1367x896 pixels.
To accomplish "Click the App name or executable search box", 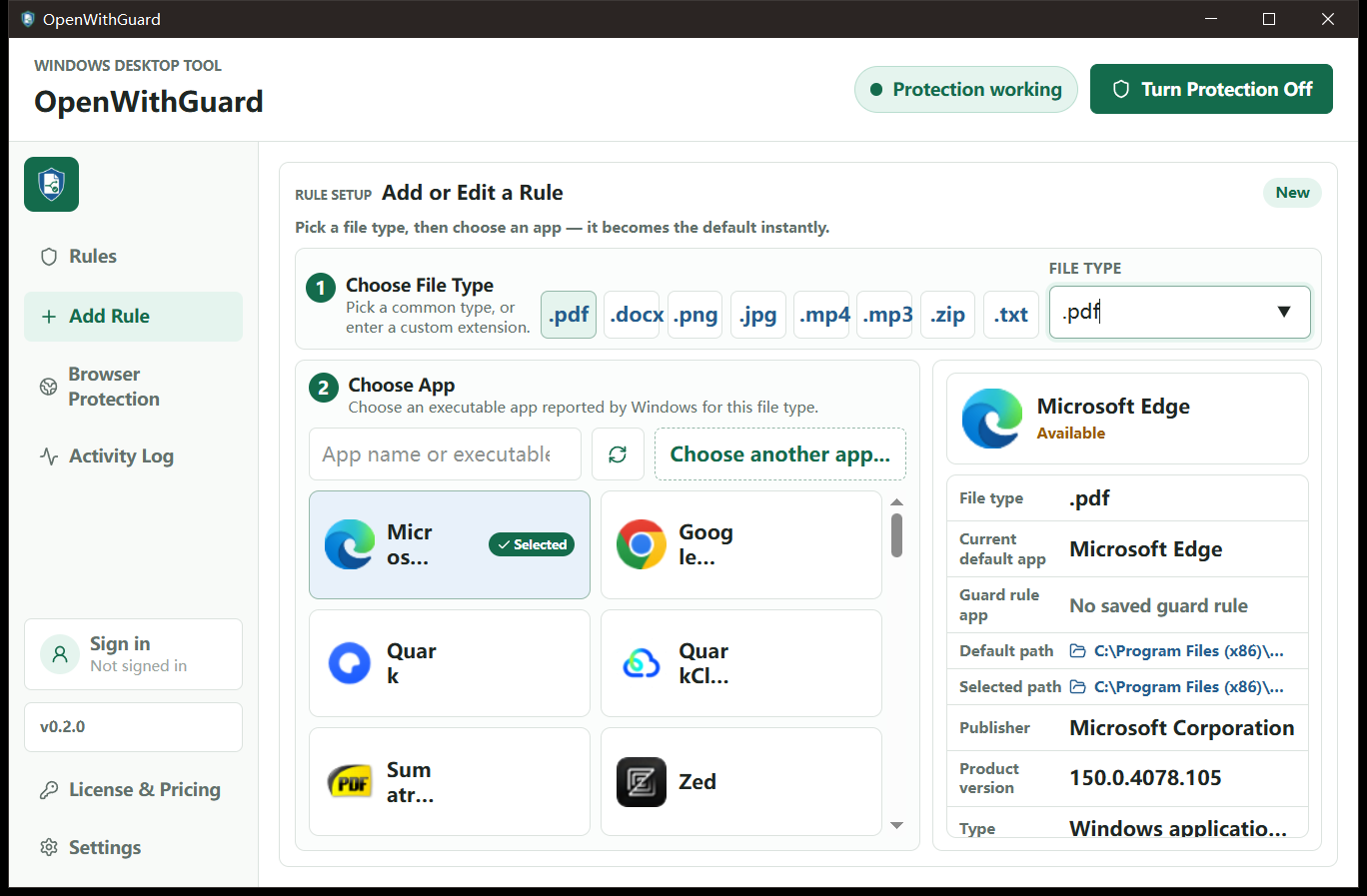I will 445,454.
